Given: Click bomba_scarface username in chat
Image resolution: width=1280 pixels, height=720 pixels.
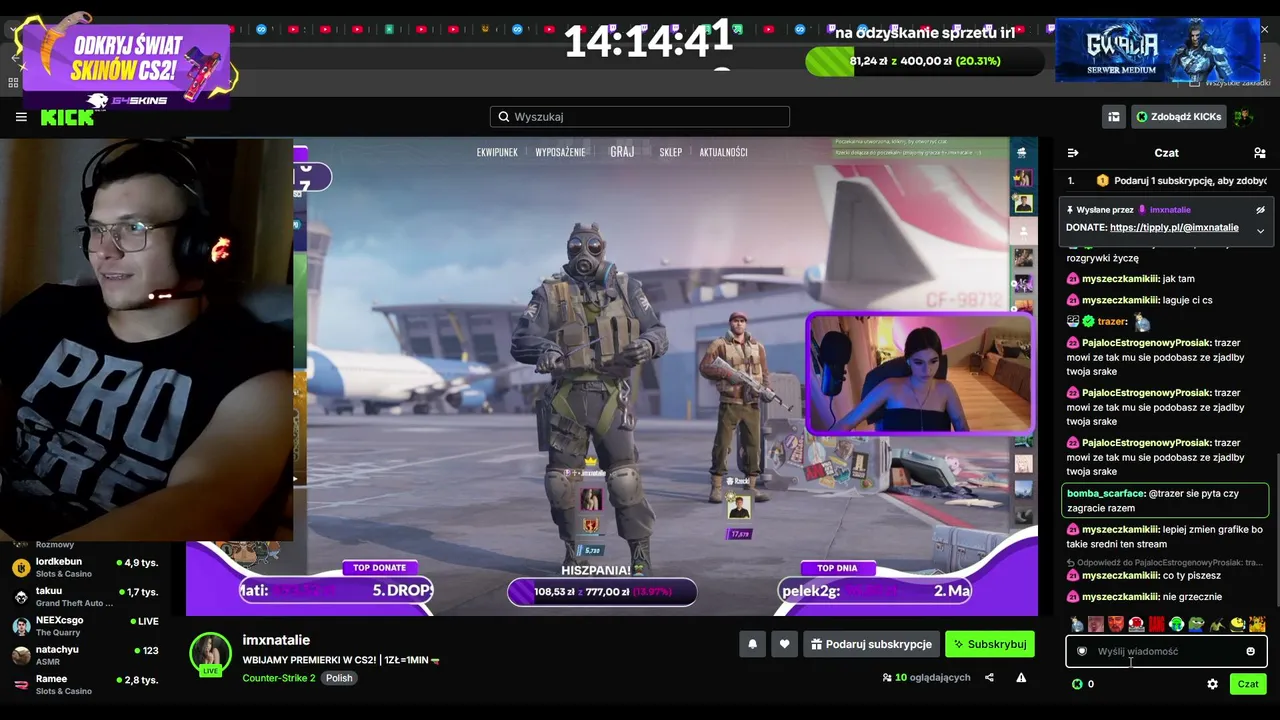Looking at the screenshot, I should (x=1106, y=494).
